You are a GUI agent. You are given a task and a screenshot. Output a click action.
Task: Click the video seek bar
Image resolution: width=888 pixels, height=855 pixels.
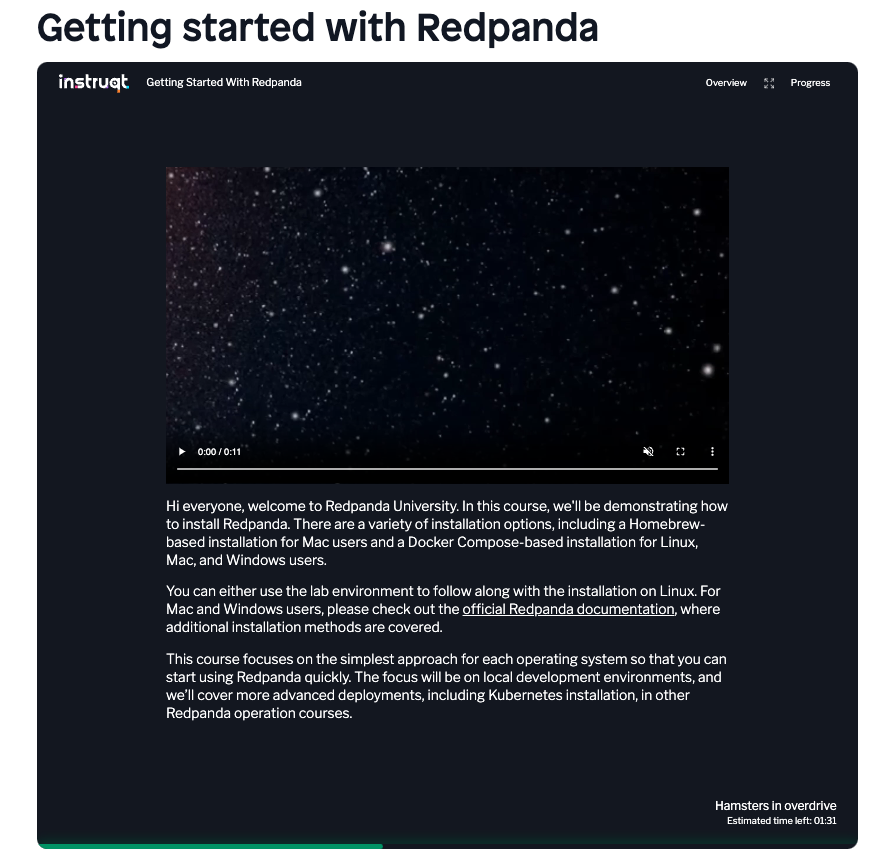447,469
